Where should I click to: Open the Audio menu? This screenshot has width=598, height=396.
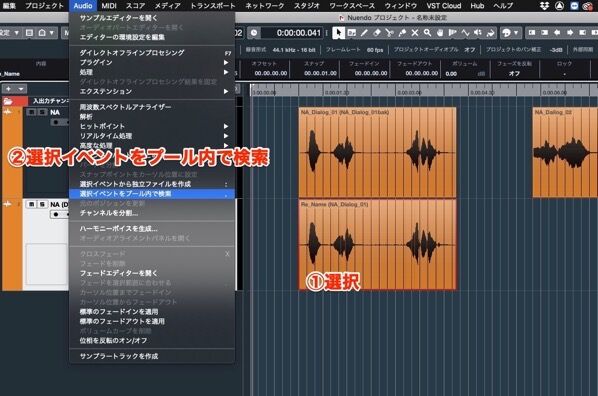pyautogui.click(x=82, y=6)
